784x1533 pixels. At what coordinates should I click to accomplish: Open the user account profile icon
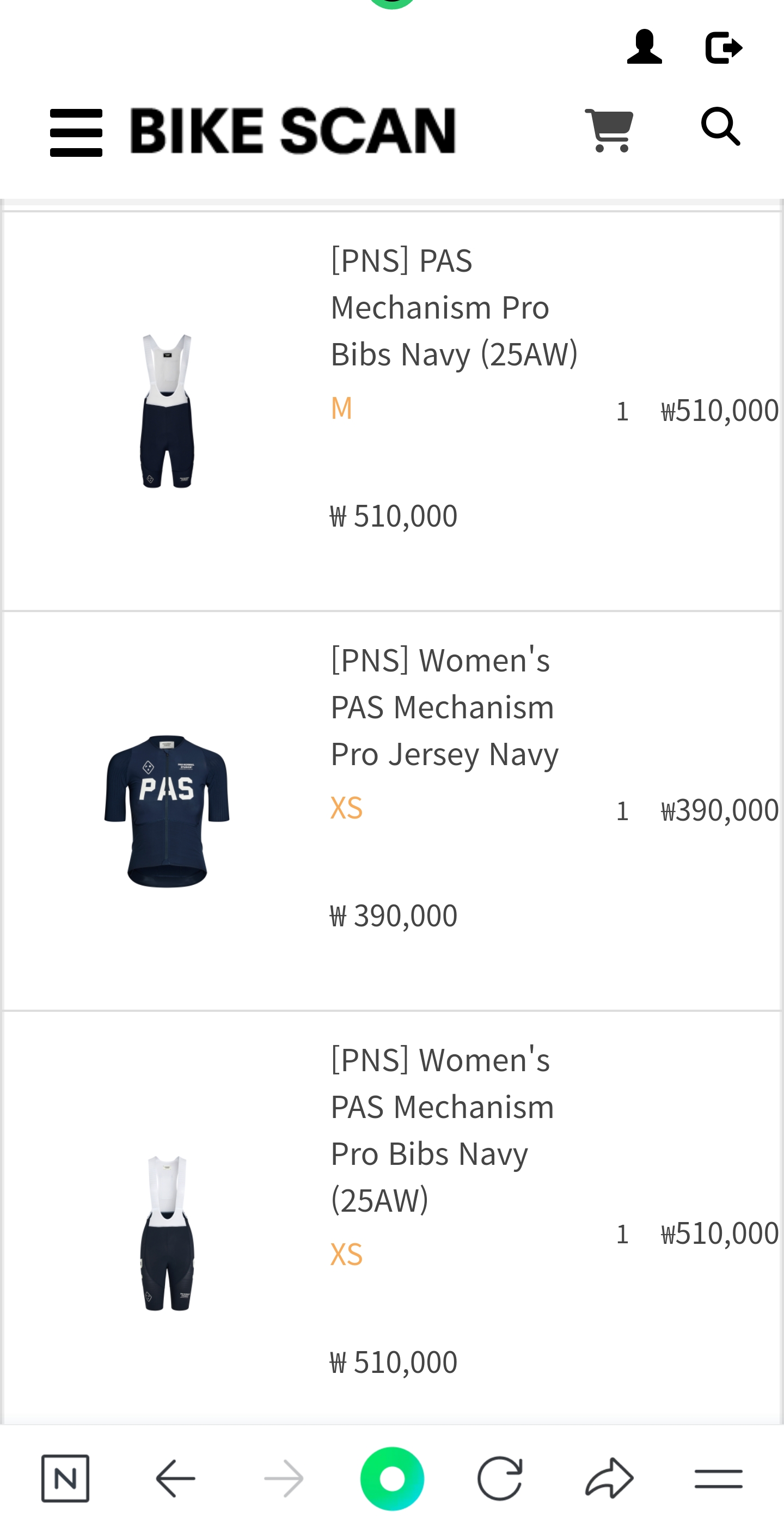pos(644,47)
